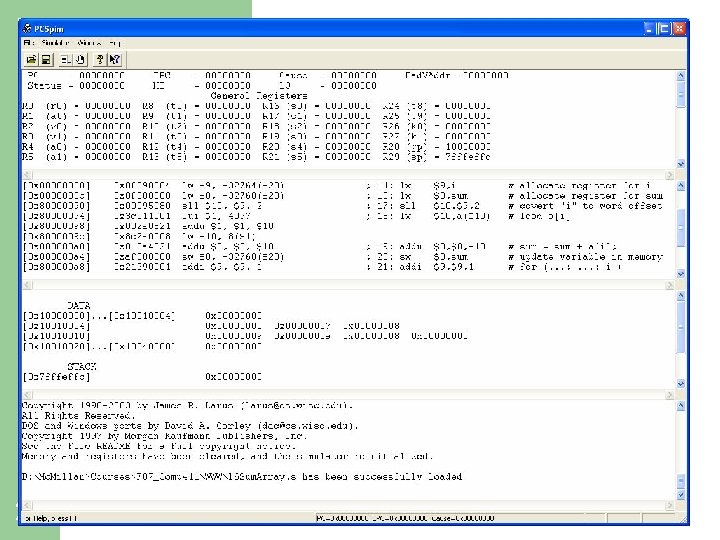720x540 pixels.
Task: Click the Save log file floppy icon
Action: click(46, 60)
